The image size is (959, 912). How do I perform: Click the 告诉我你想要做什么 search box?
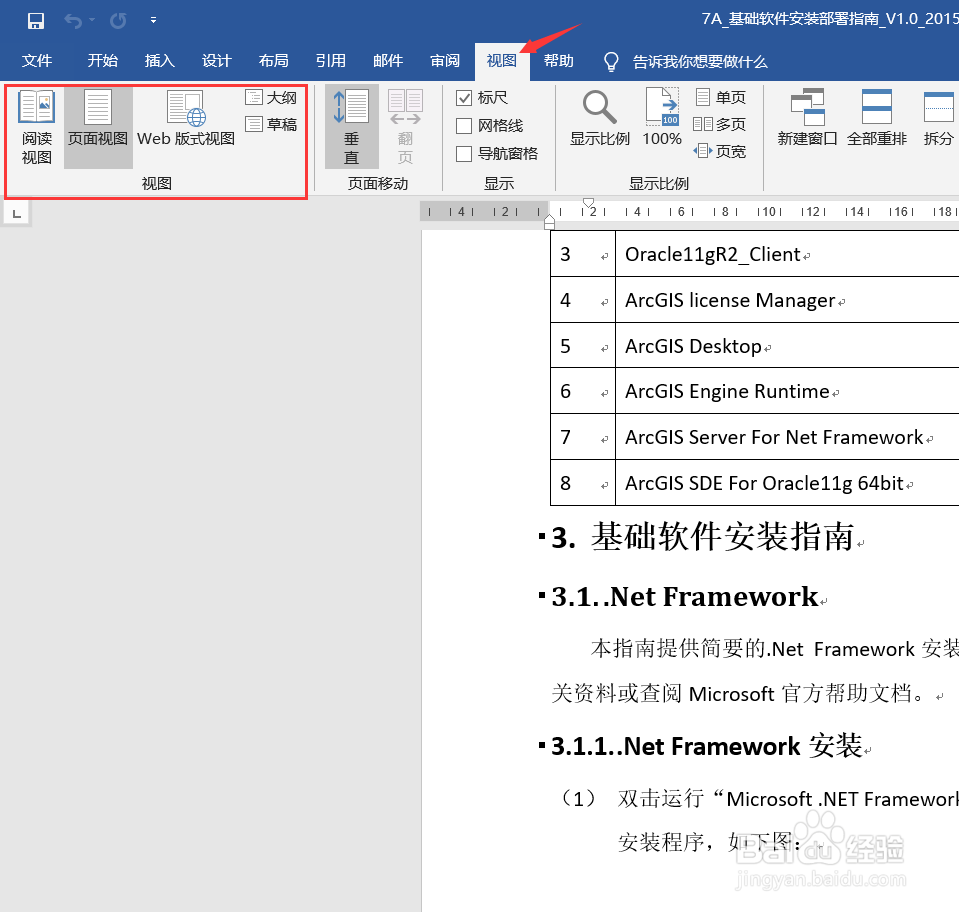coord(700,62)
